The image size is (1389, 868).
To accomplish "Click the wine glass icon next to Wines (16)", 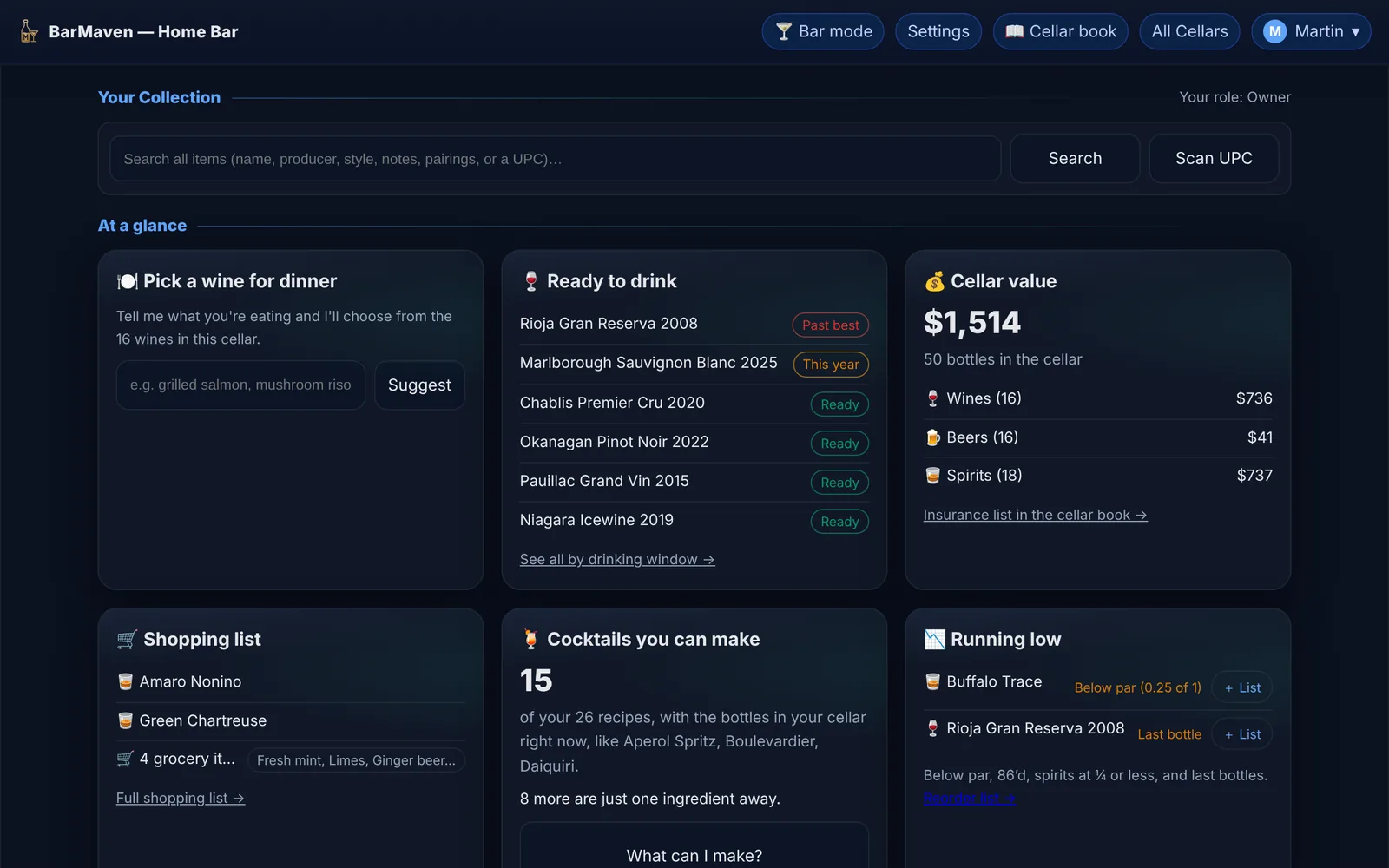I will click(932, 398).
